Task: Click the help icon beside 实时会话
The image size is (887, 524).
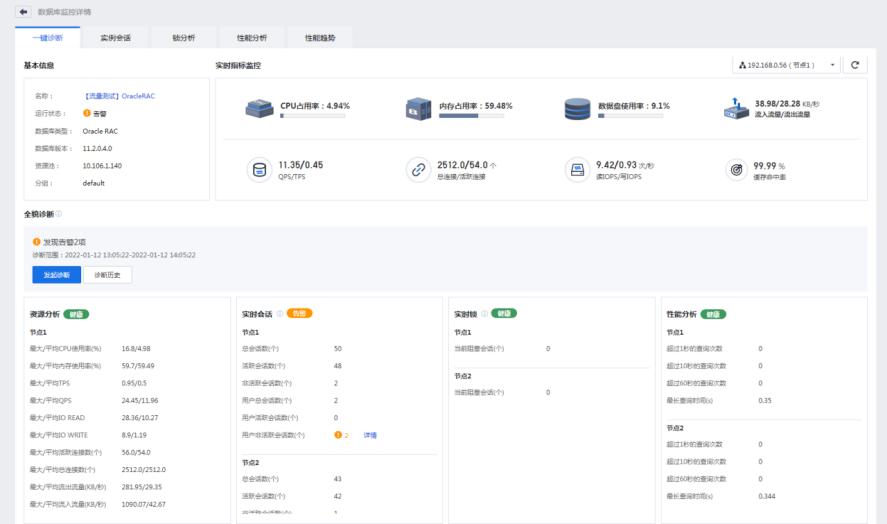Action: 279,313
